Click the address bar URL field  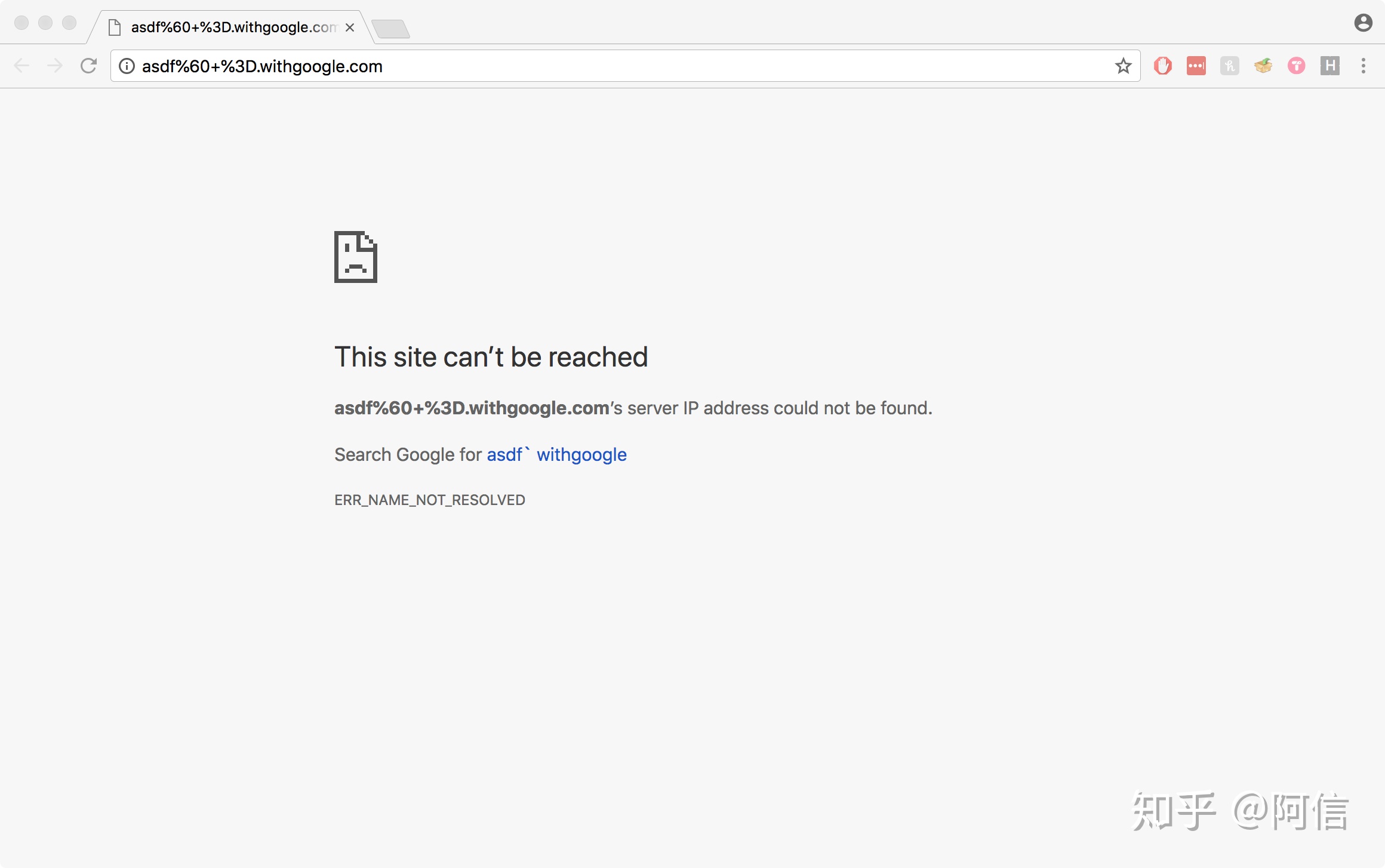coord(597,66)
